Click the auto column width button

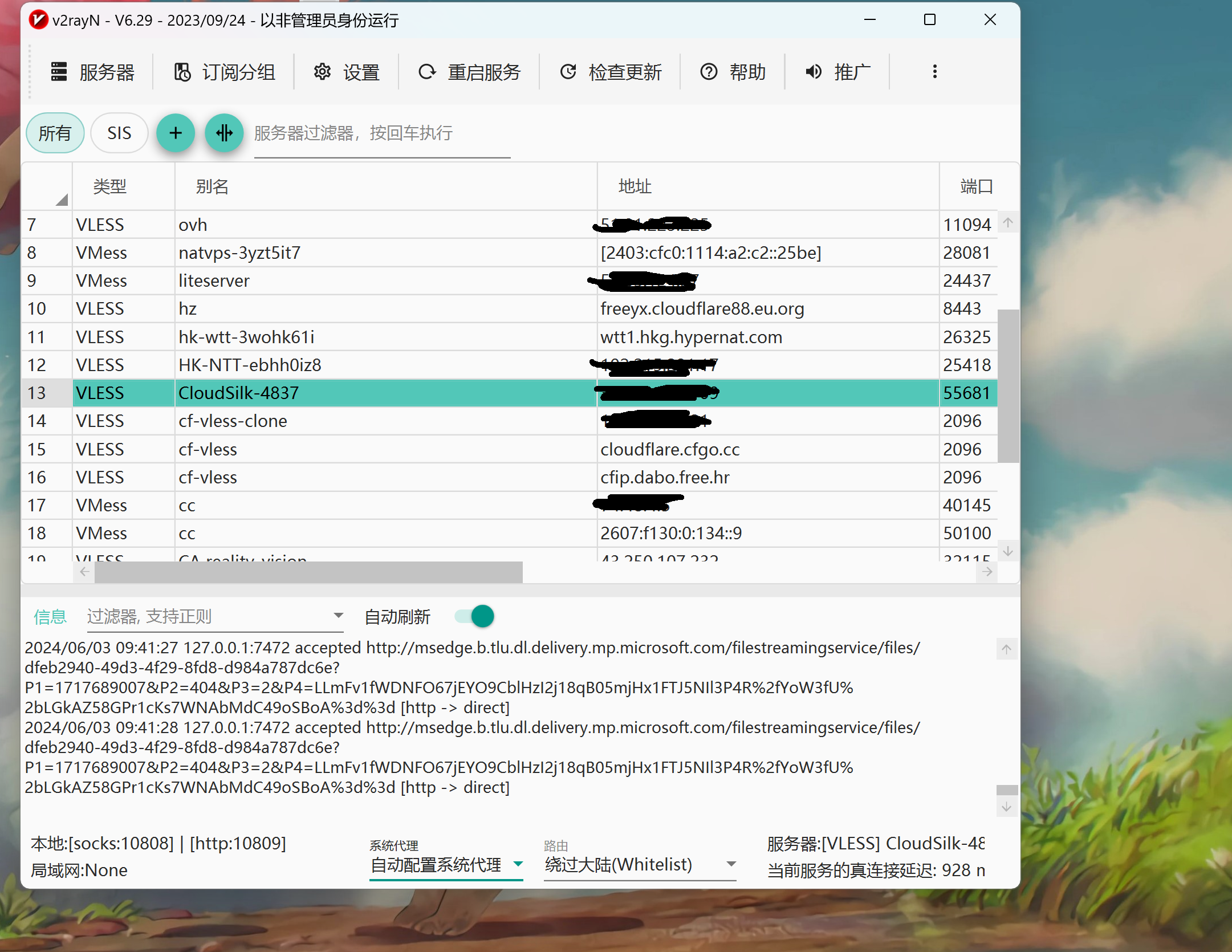coord(224,133)
